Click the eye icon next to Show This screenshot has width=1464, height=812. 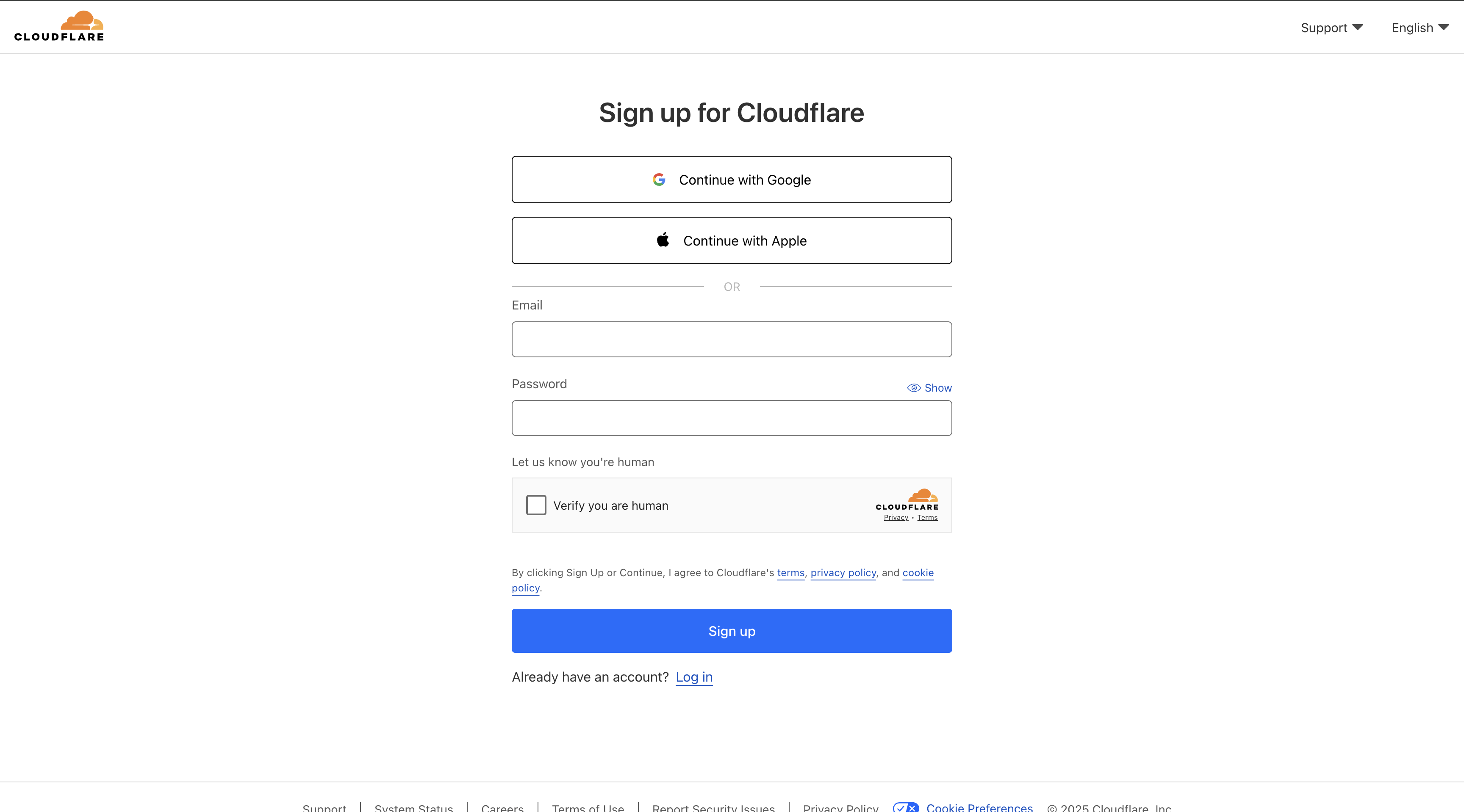click(914, 388)
